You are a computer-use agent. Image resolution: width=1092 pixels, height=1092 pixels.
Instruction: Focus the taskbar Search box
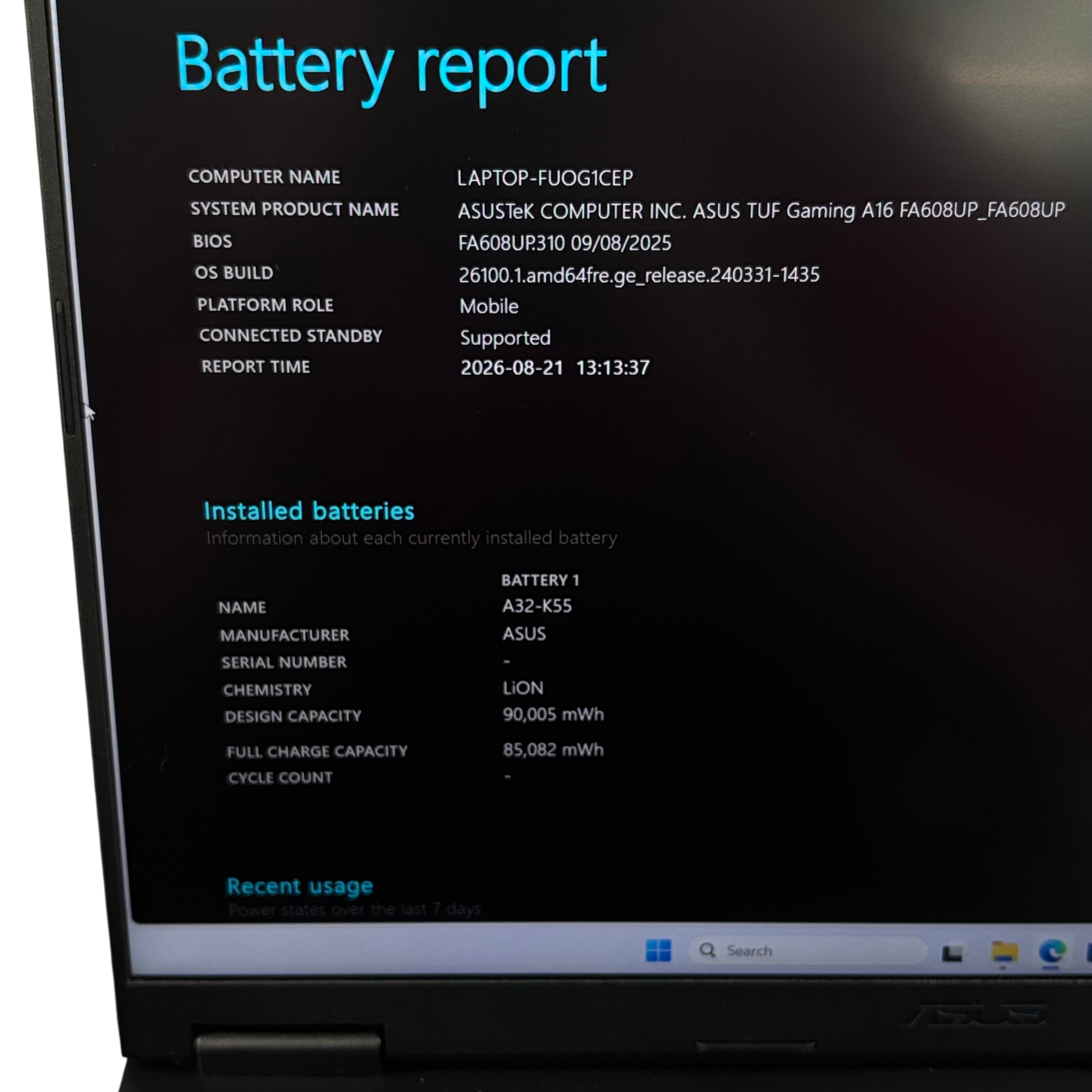point(807,951)
